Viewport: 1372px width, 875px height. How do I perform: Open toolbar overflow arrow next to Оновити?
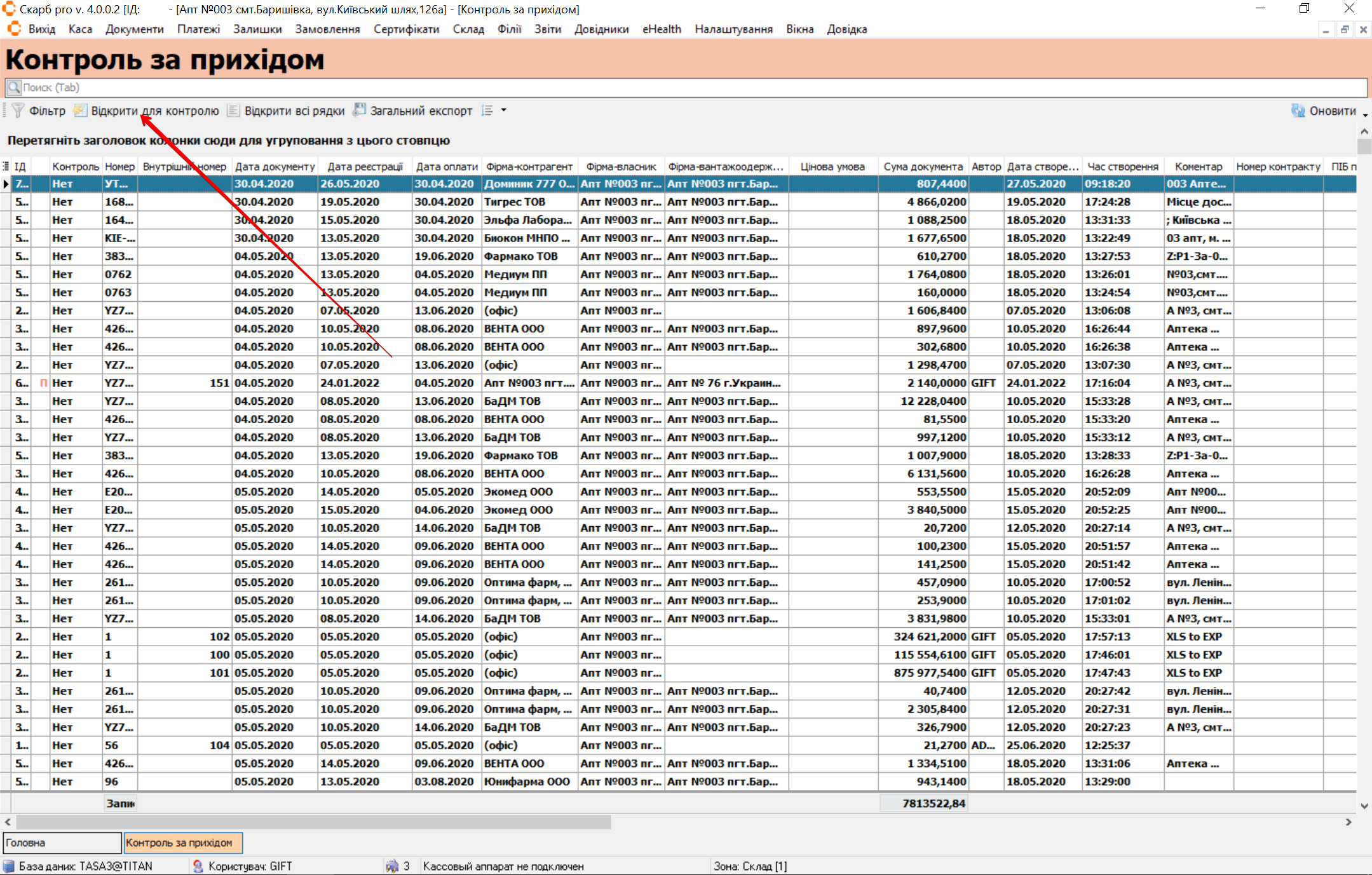(x=1365, y=115)
